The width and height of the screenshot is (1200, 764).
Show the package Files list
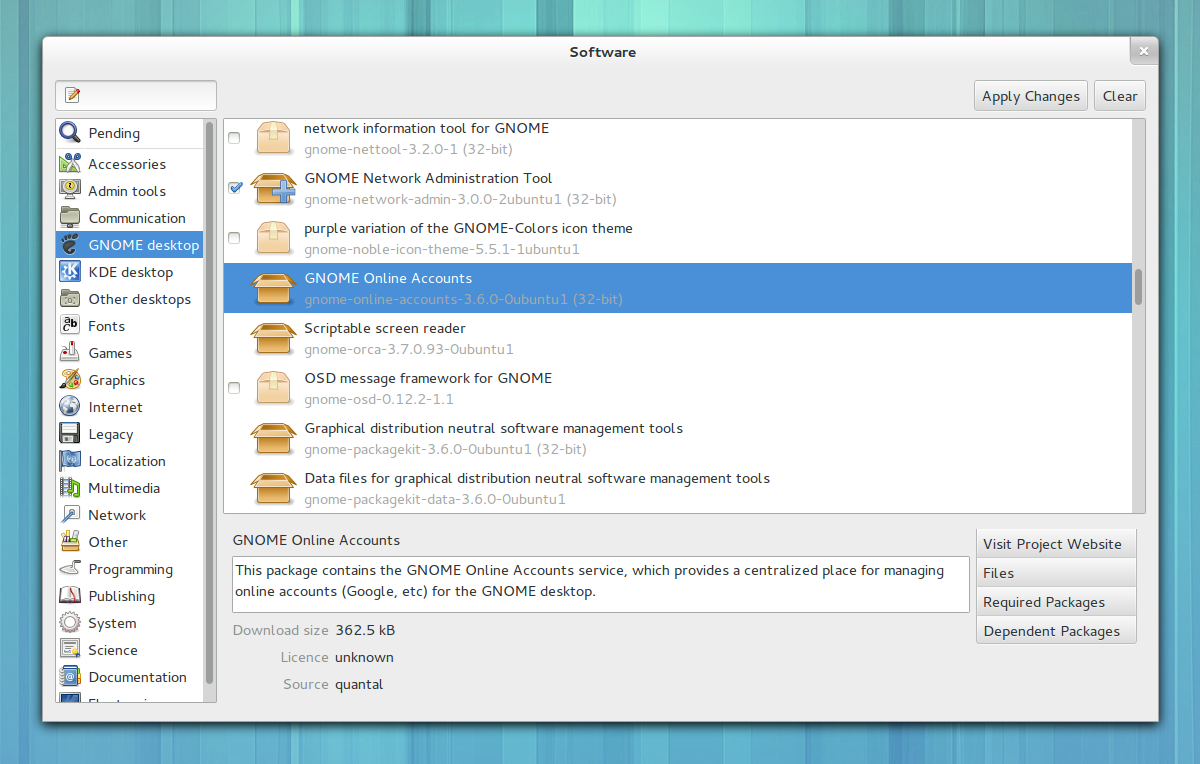(1056, 573)
